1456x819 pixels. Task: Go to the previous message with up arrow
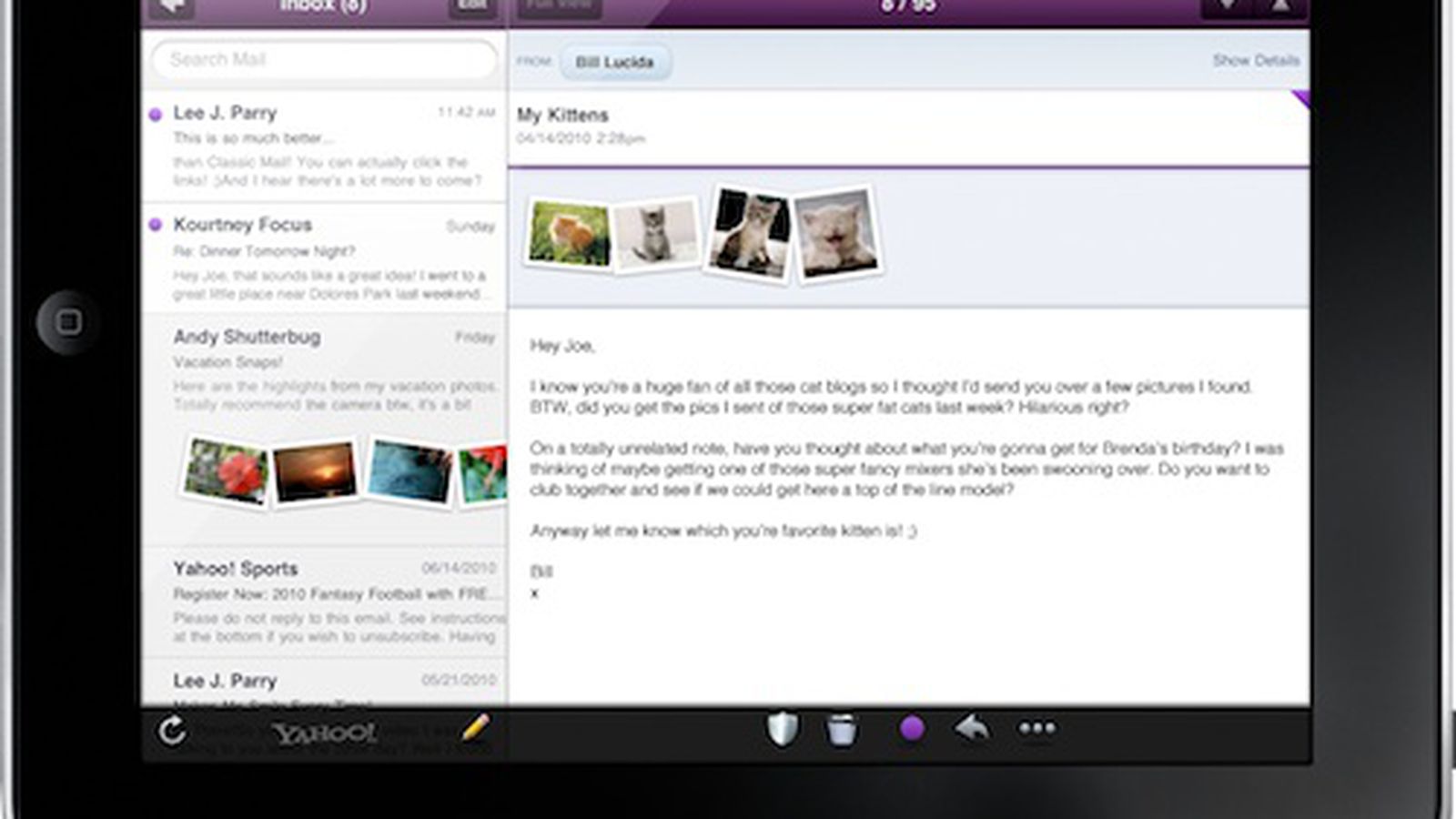point(1280,7)
